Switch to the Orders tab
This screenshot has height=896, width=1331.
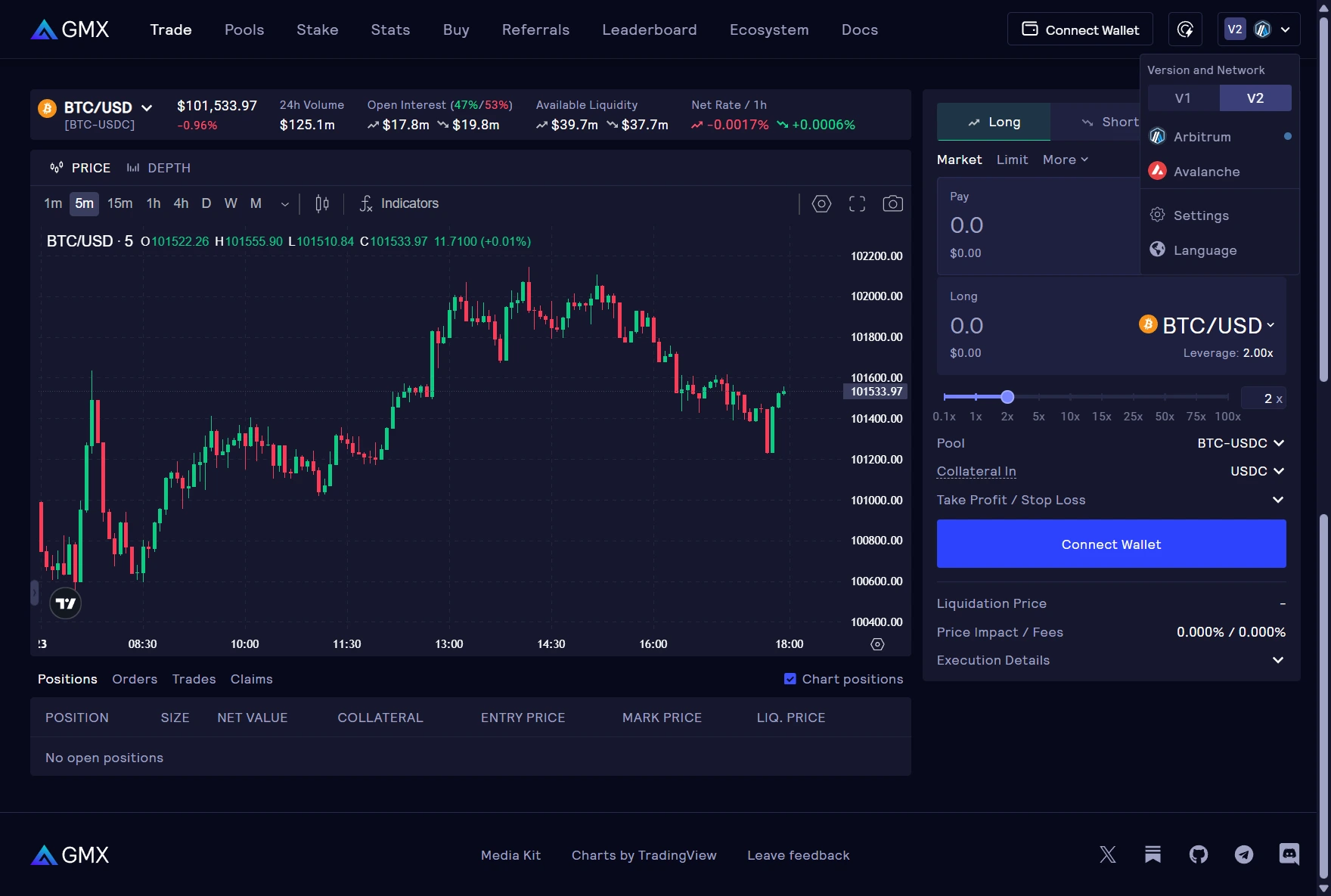click(135, 679)
